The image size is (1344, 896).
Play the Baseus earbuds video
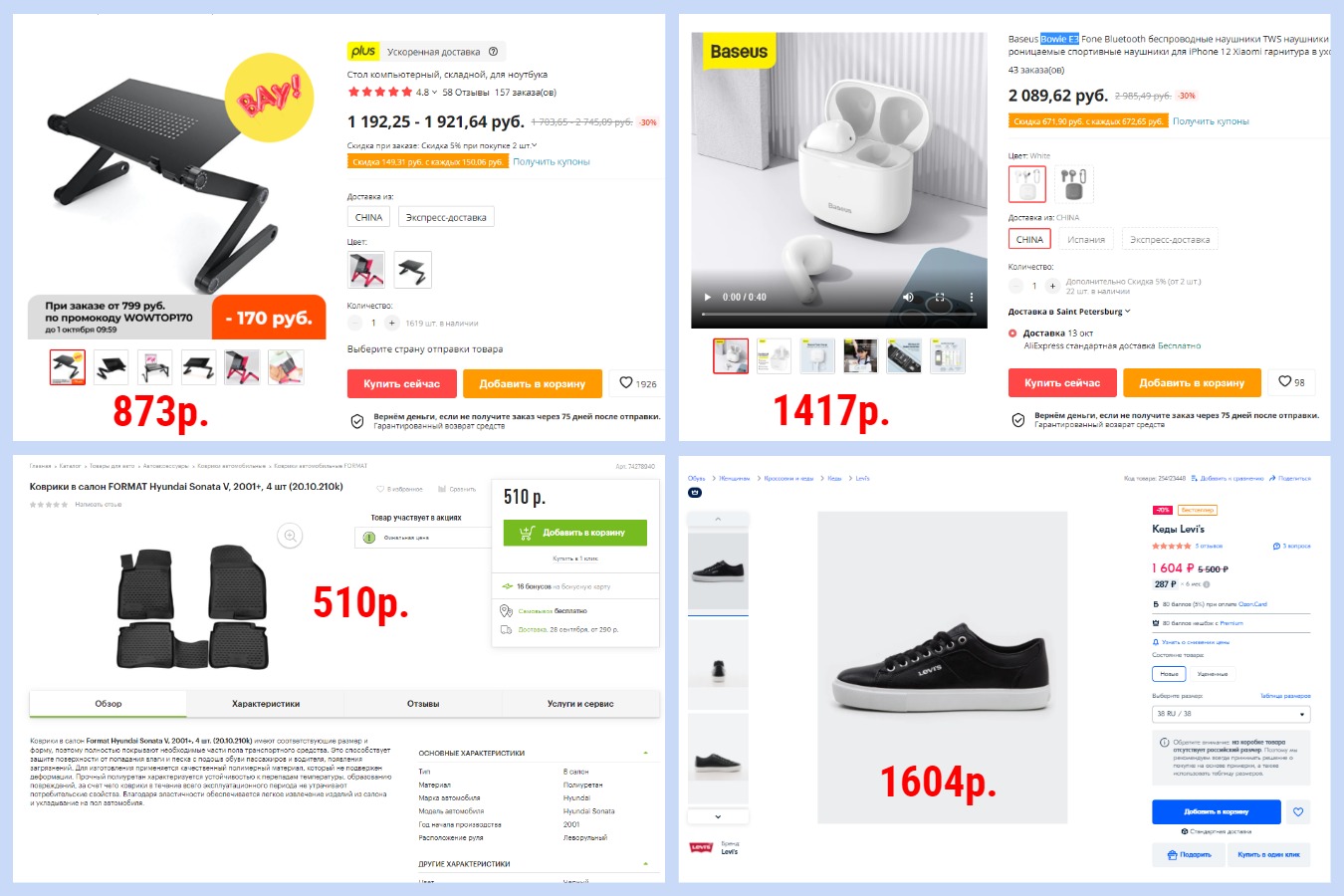[708, 297]
